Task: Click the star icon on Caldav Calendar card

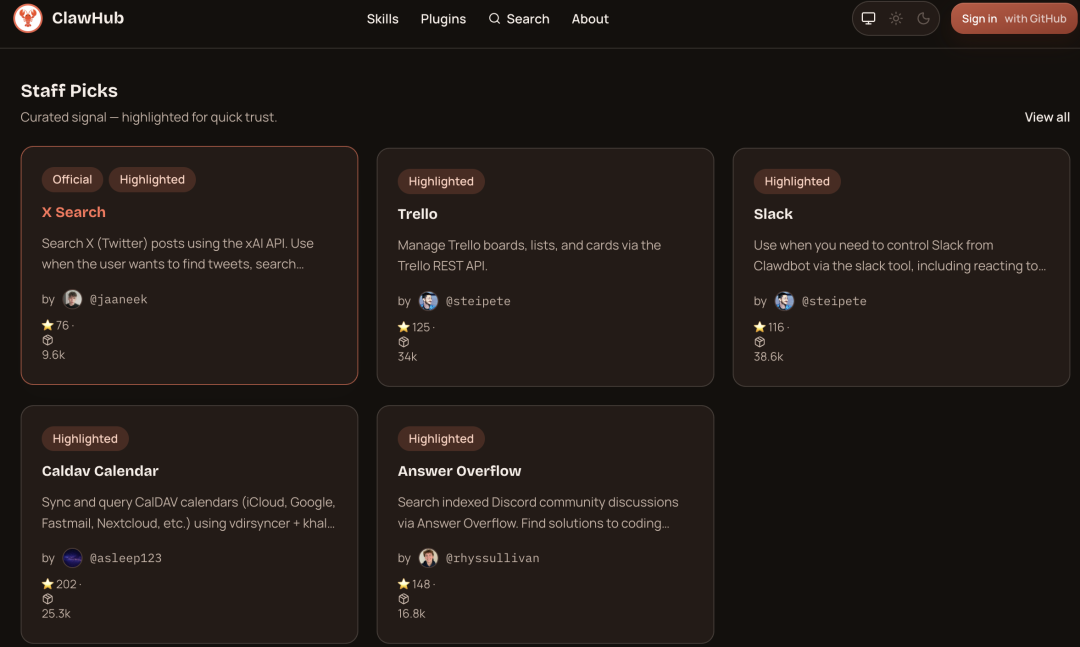Action: pos(47,584)
